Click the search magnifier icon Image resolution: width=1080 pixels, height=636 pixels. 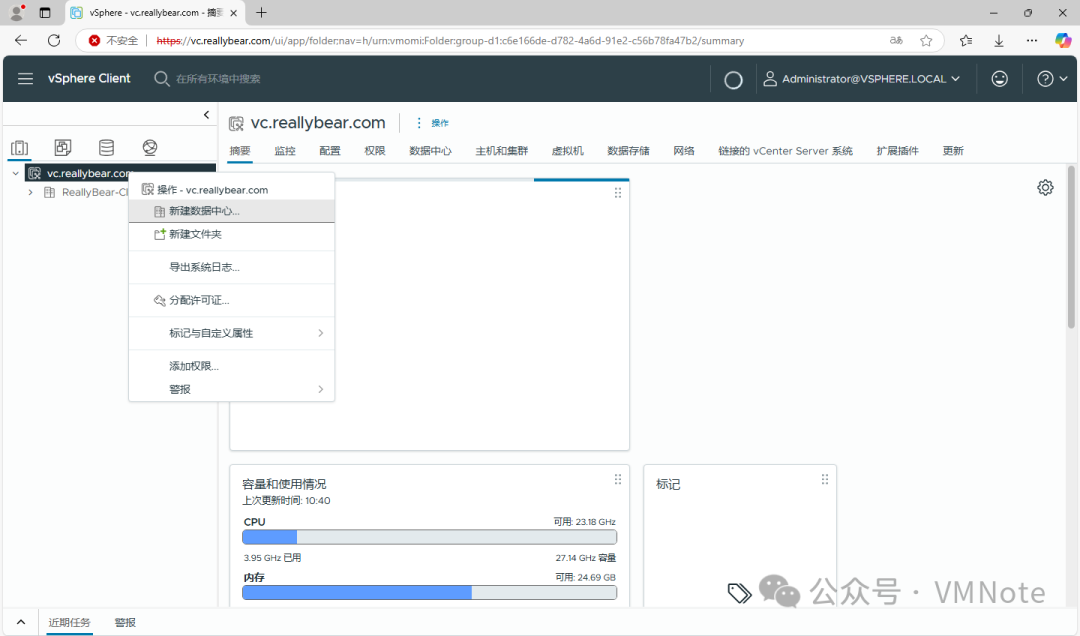[x=161, y=79]
